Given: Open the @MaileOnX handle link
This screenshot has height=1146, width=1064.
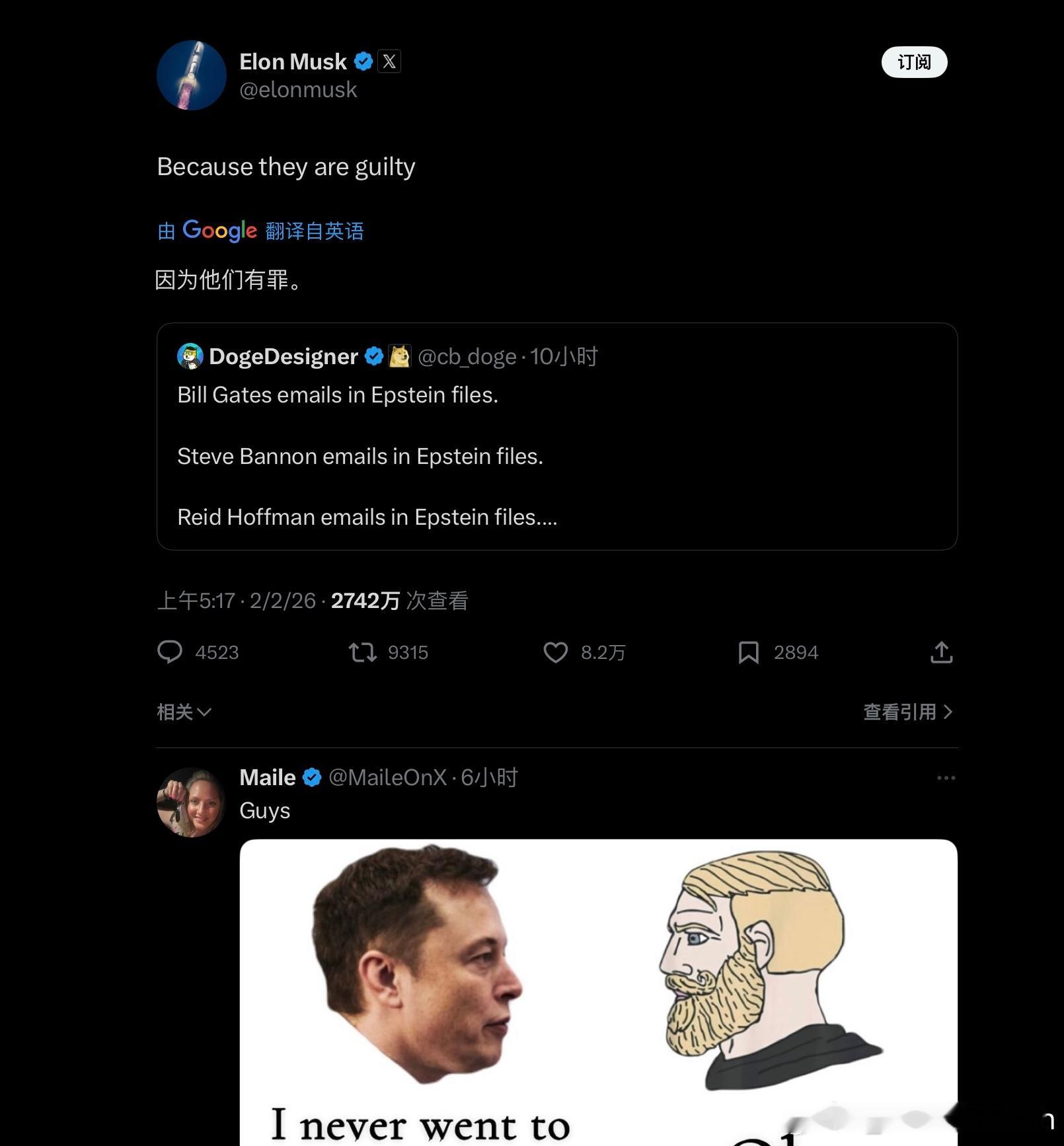Looking at the screenshot, I should [387, 777].
